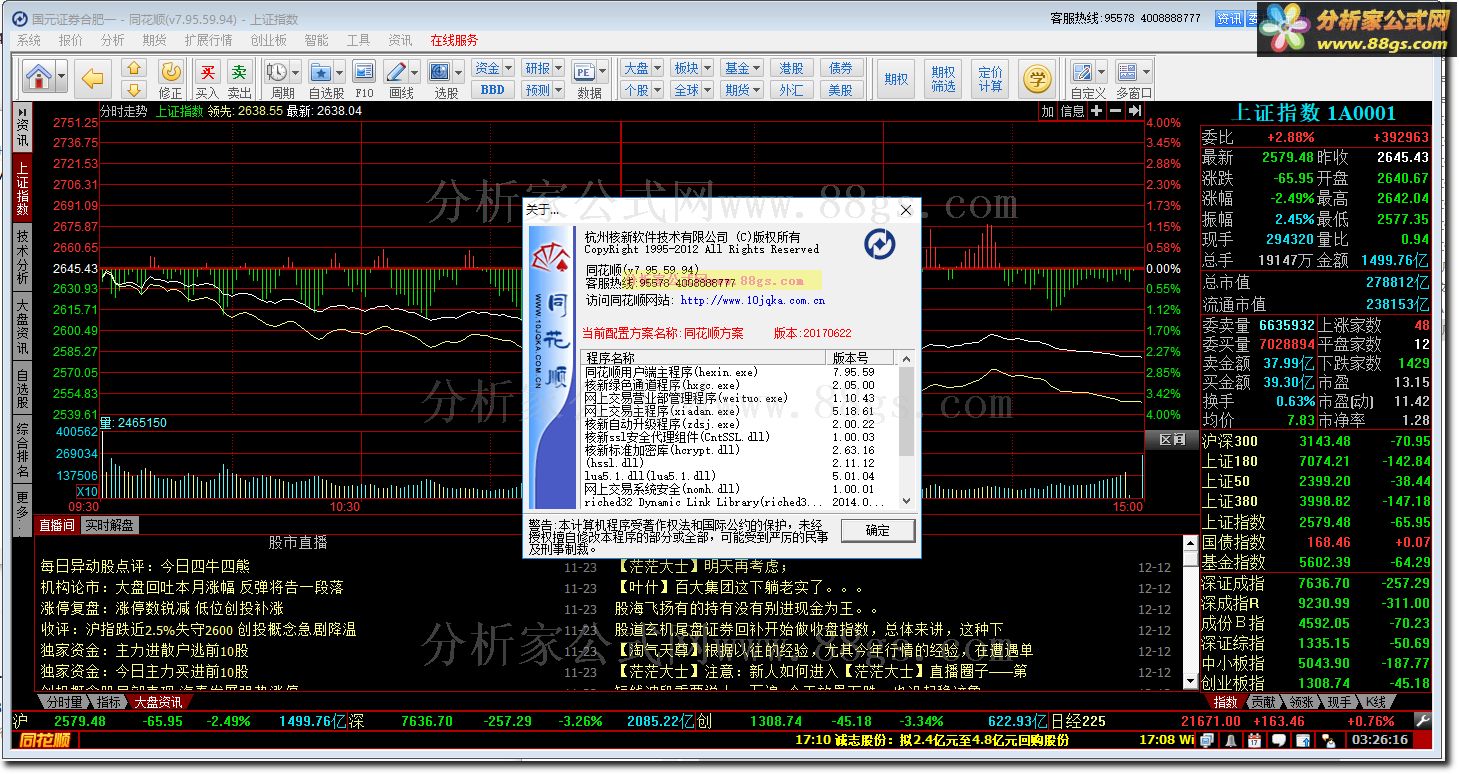Open the home icon dropdown arrow
The height and width of the screenshot is (774, 1459).
[62, 77]
